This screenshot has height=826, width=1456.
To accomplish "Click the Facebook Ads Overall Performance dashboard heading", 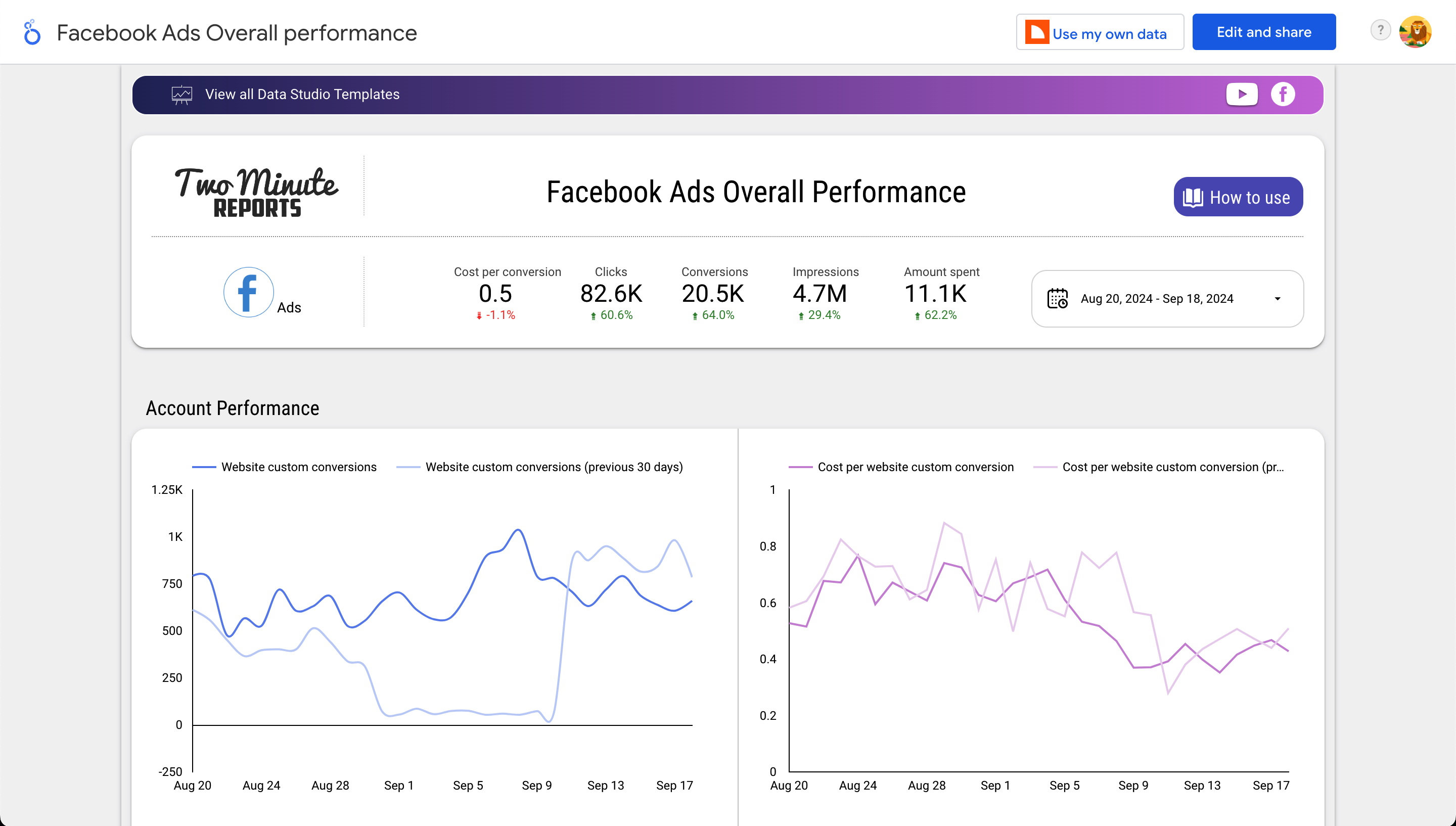I will (x=756, y=192).
